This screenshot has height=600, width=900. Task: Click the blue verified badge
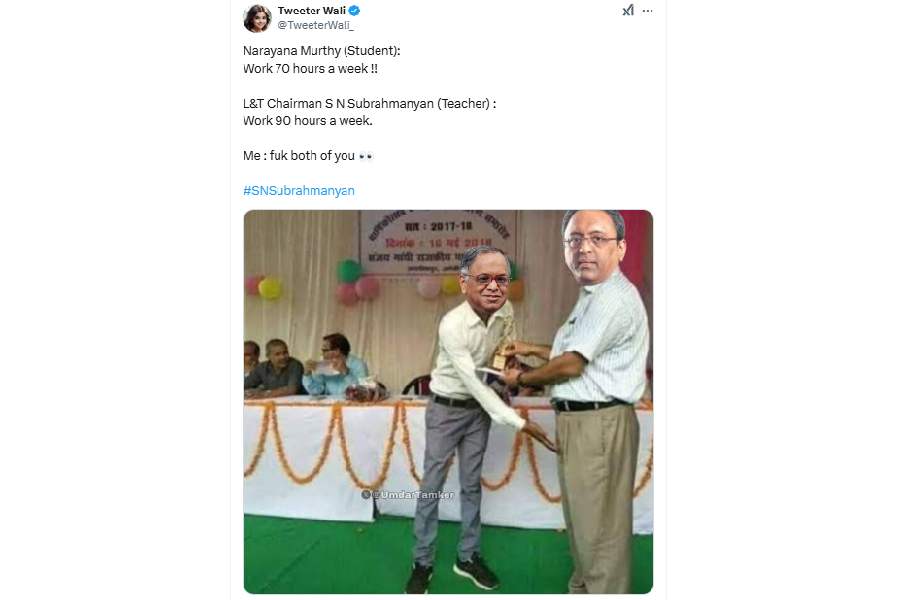[x=355, y=10]
